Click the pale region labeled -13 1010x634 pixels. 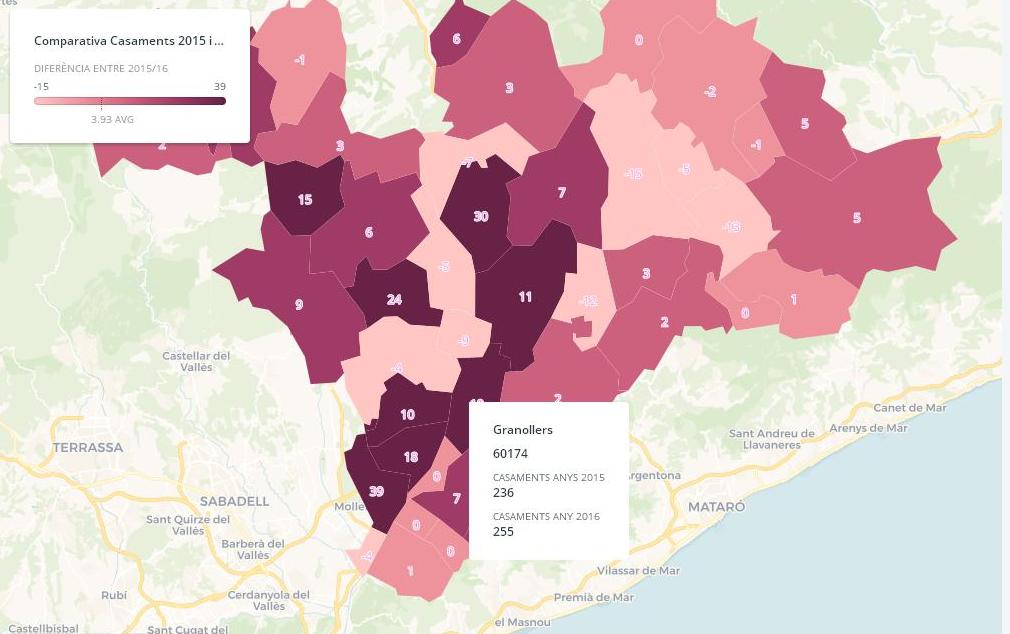pos(732,227)
